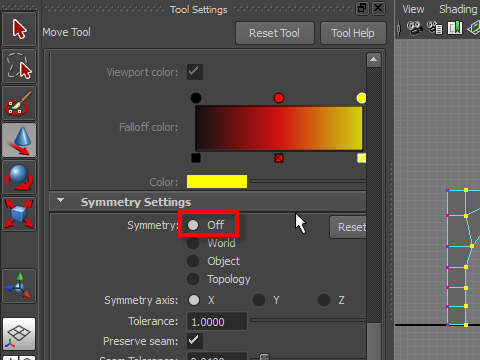Click the yellow Color swatch
Image resolution: width=480 pixels, height=360 pixels.
(x=217, y=182)
